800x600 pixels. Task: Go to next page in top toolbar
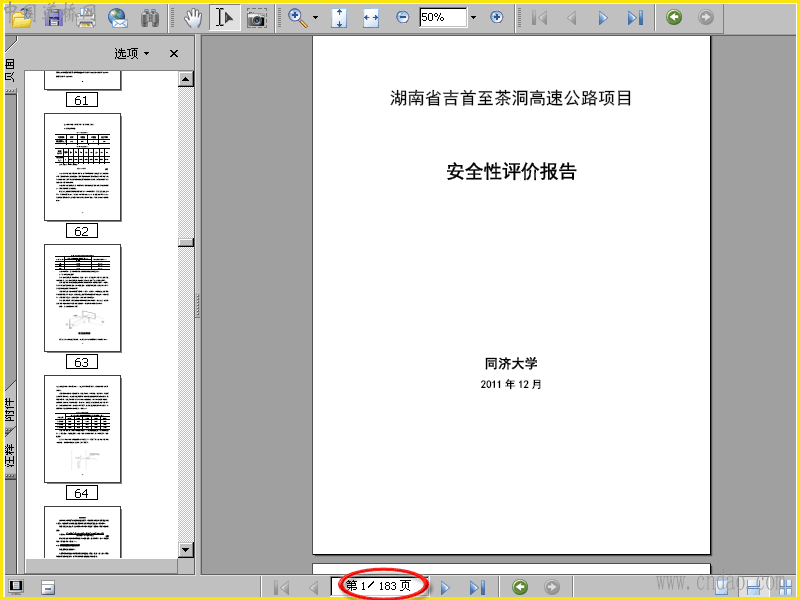tap(603, 18)
